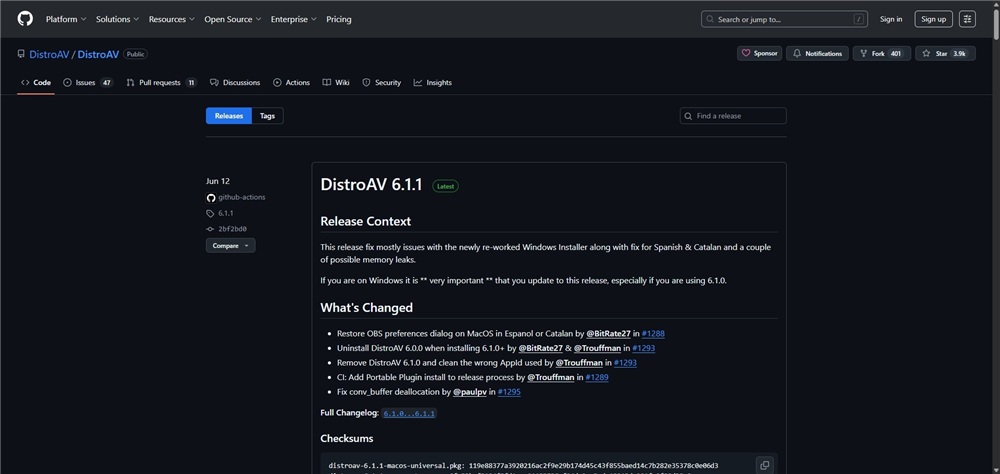The height and width of the screenshot is (474, 1000).
Task: Open the Insights tab
Action: click(x=432, y=82)
